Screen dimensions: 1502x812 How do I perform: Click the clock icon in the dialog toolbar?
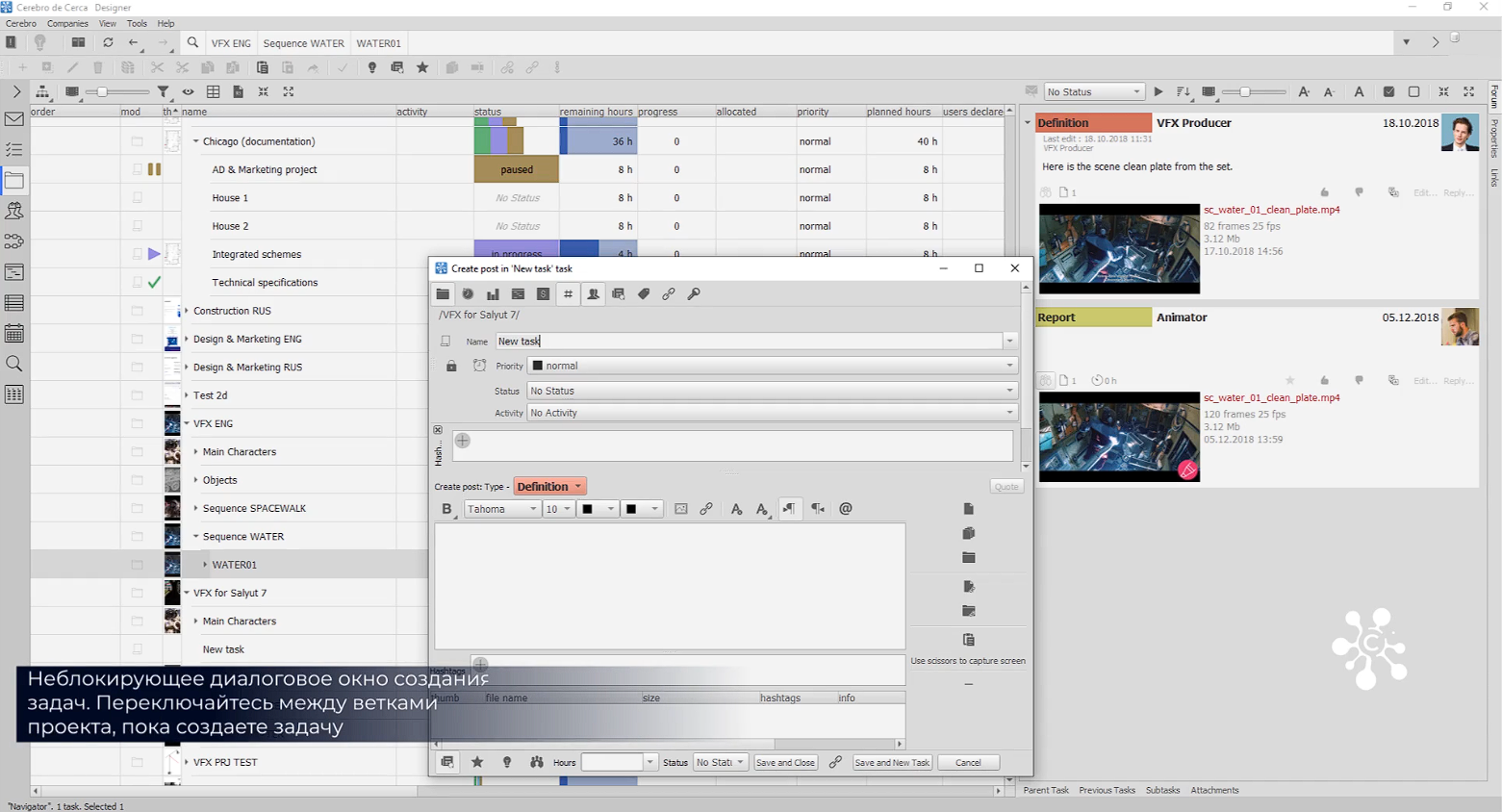(x=468, y=294)
